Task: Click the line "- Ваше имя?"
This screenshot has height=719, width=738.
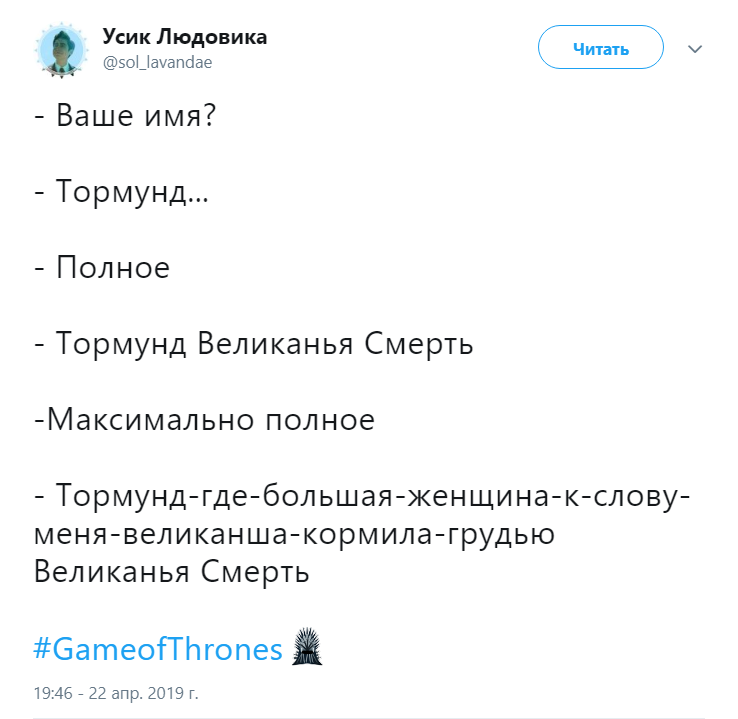Action: tap(124, 116)
